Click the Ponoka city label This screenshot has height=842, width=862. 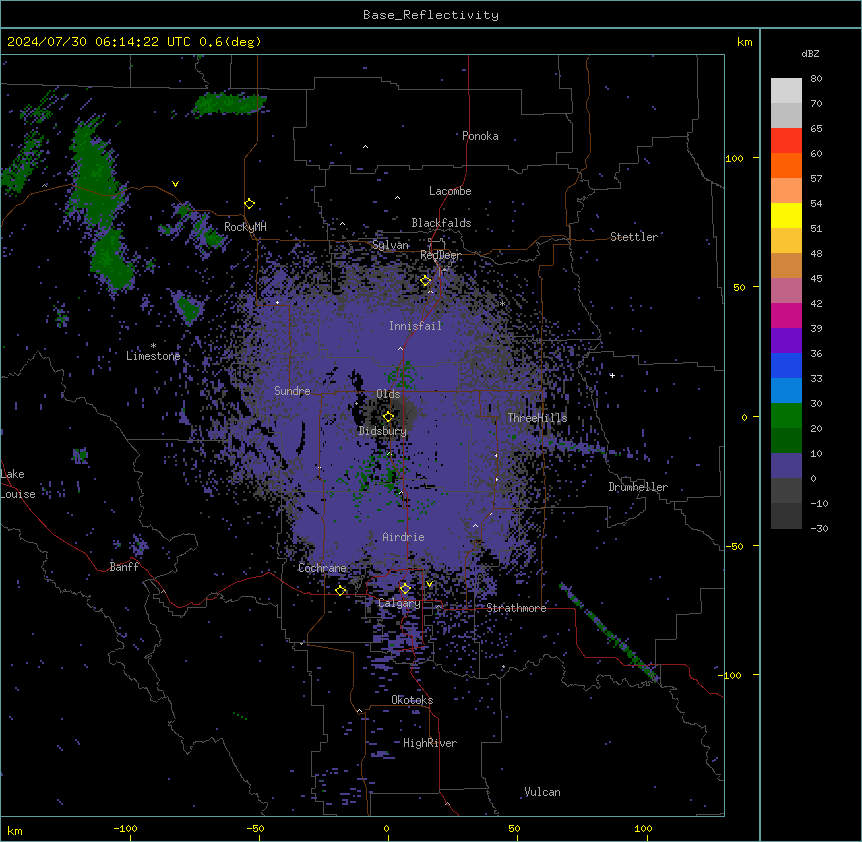(x=480, y=136)
